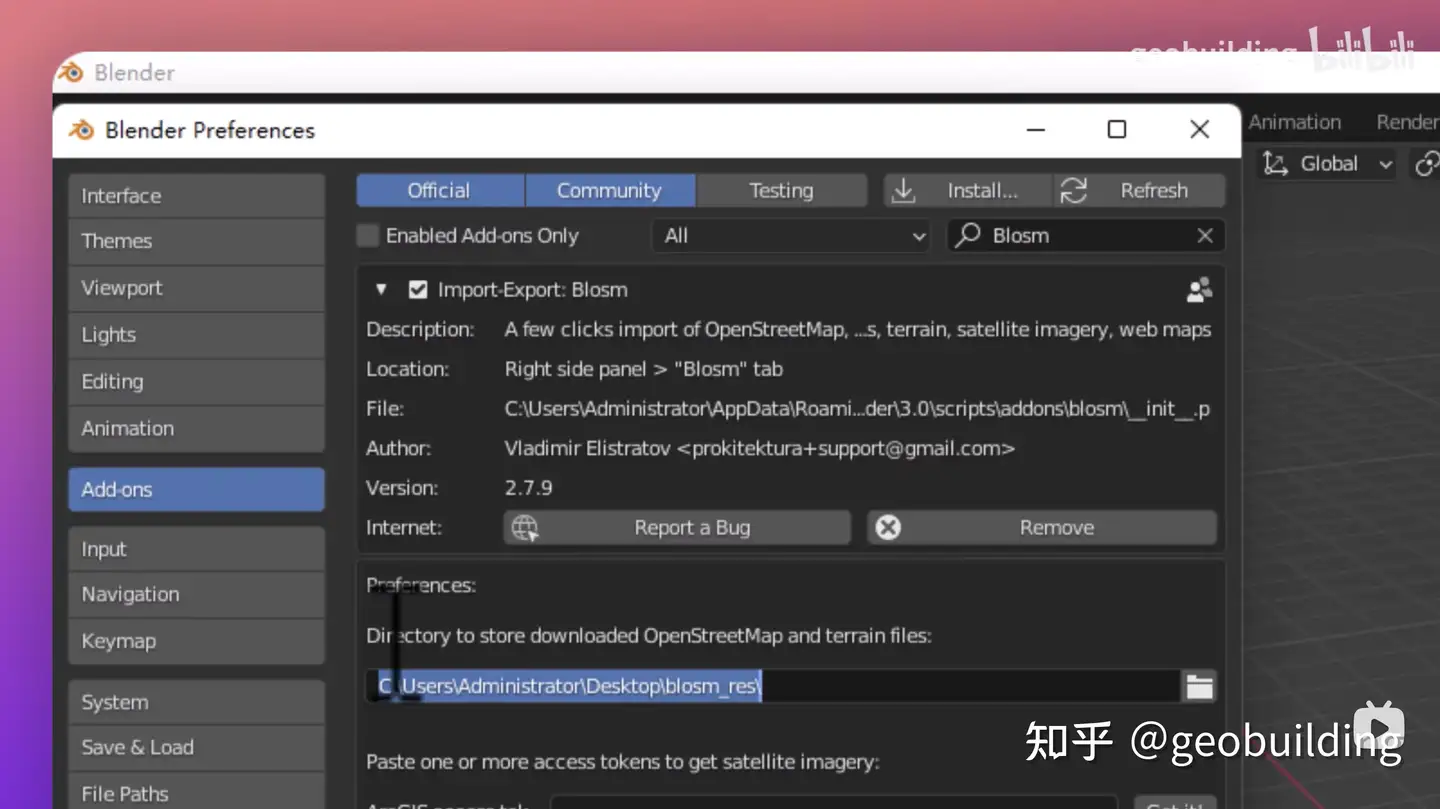This screenshot has width=1440, height=809.
Task: Click the community support icon on Blosm row
Action: click(x=1199, y=290)
